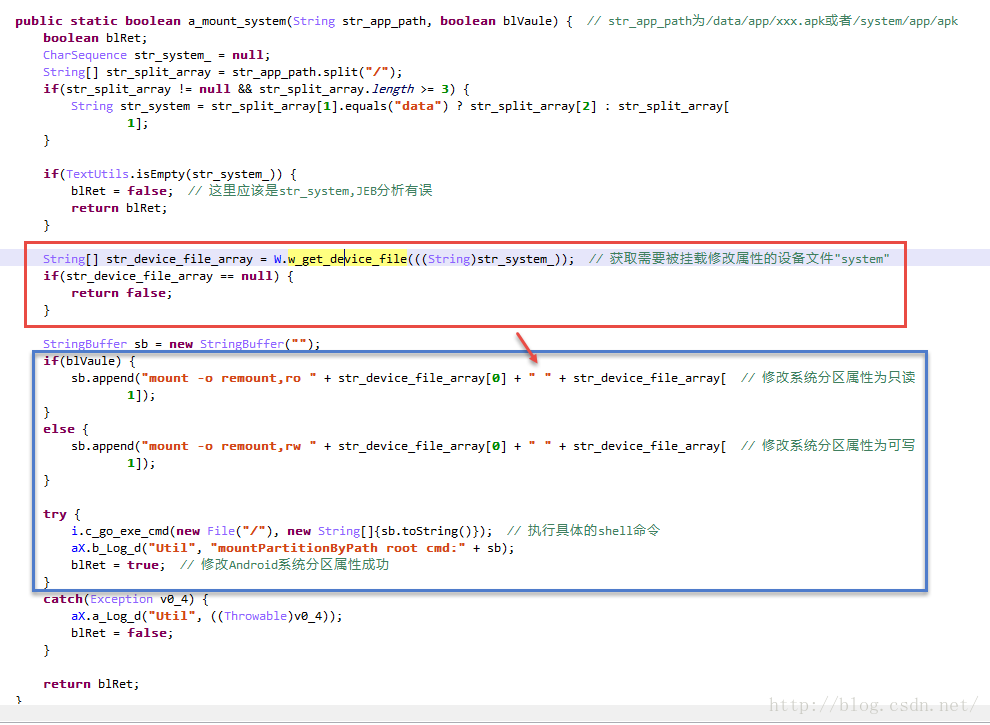Click the "mountPartitionByPath root cmd:" string

point(338,548)
